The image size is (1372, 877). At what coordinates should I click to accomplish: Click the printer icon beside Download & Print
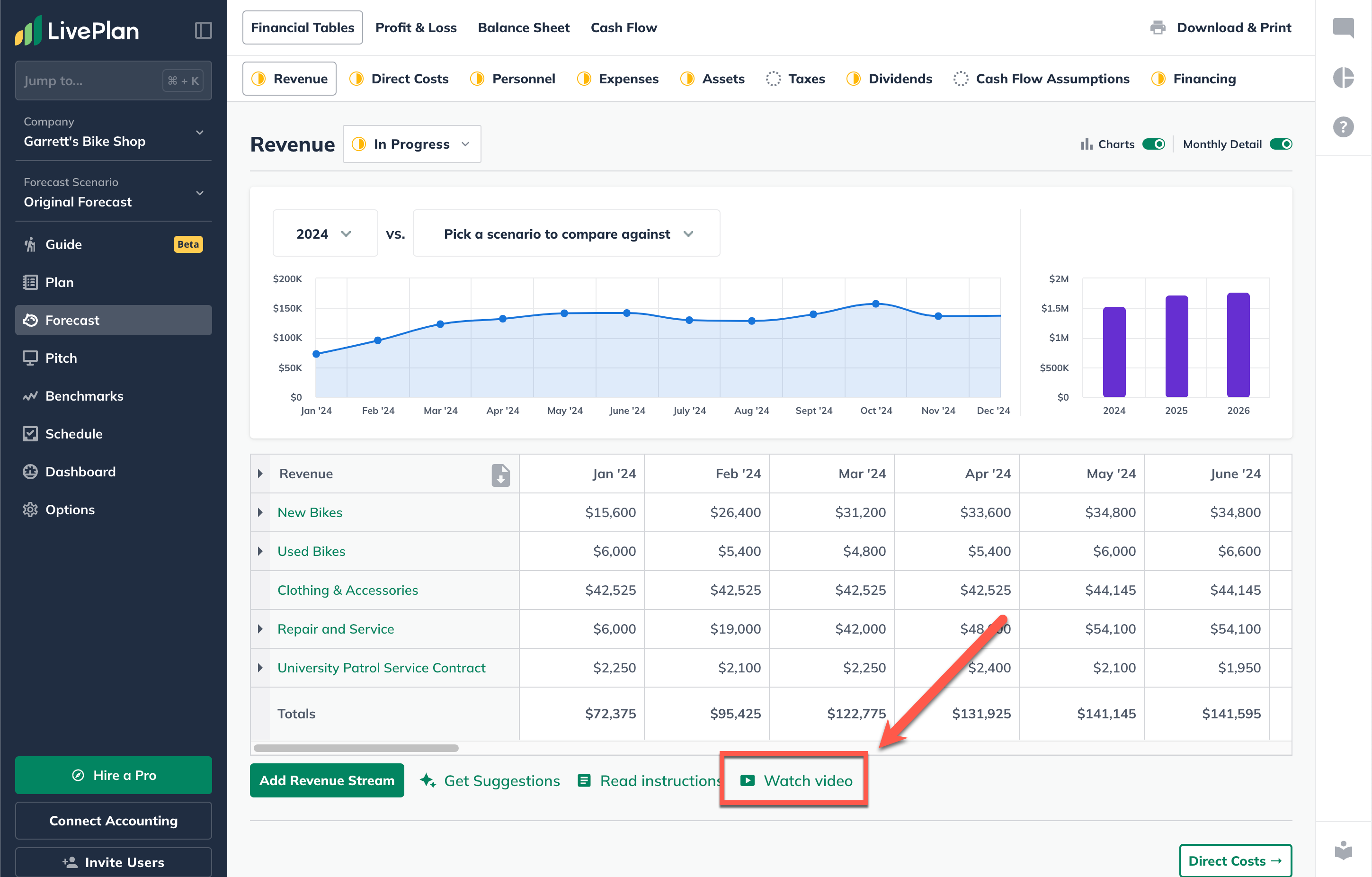[x=1157, y=27]
